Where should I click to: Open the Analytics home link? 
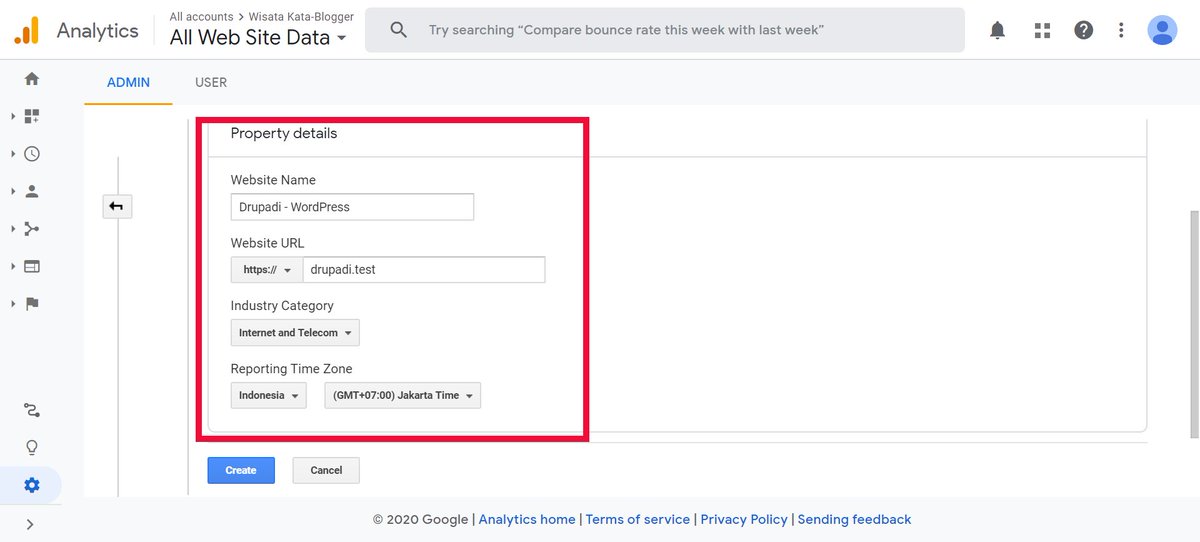[527, 519]
